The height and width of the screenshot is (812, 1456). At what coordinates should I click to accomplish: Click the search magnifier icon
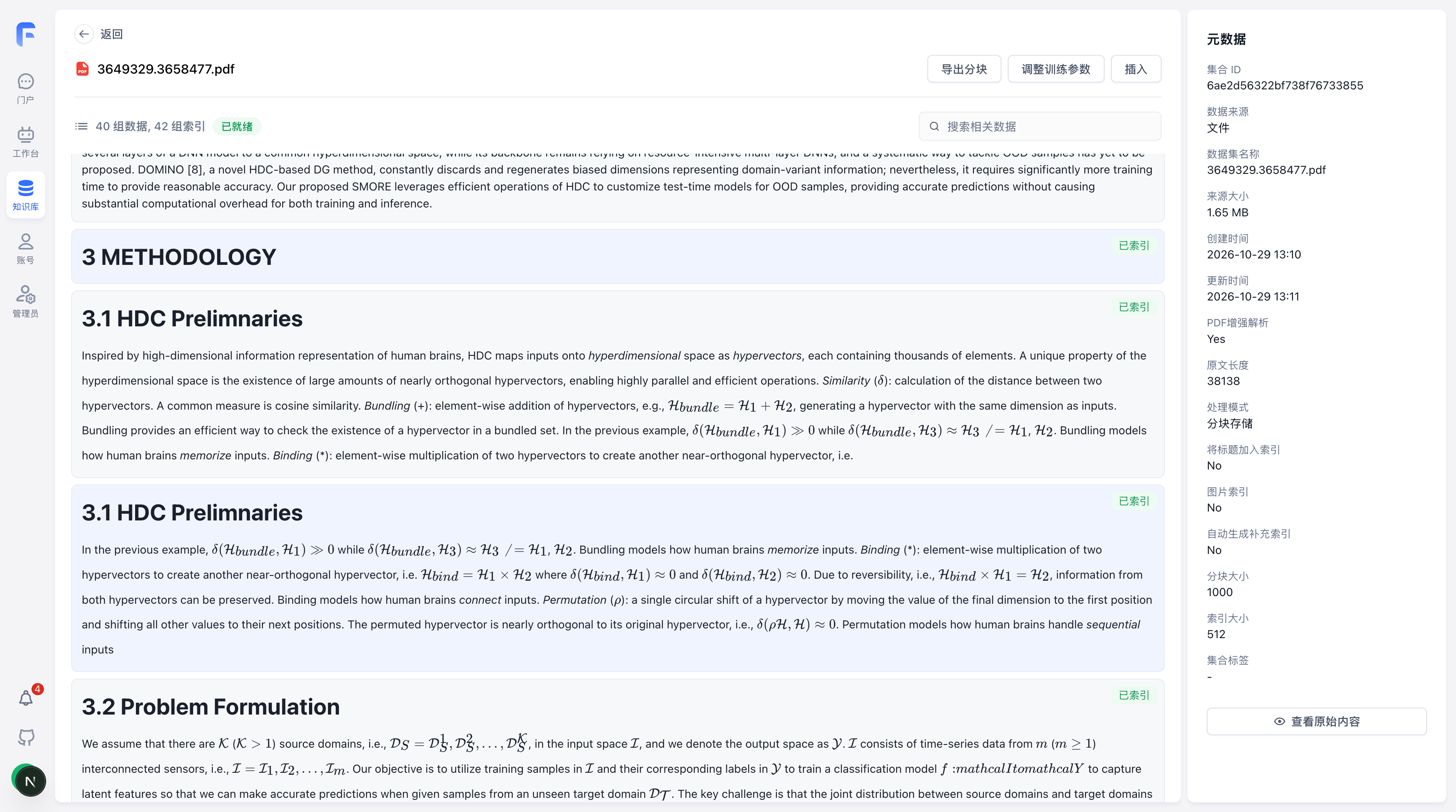point(934,127)
